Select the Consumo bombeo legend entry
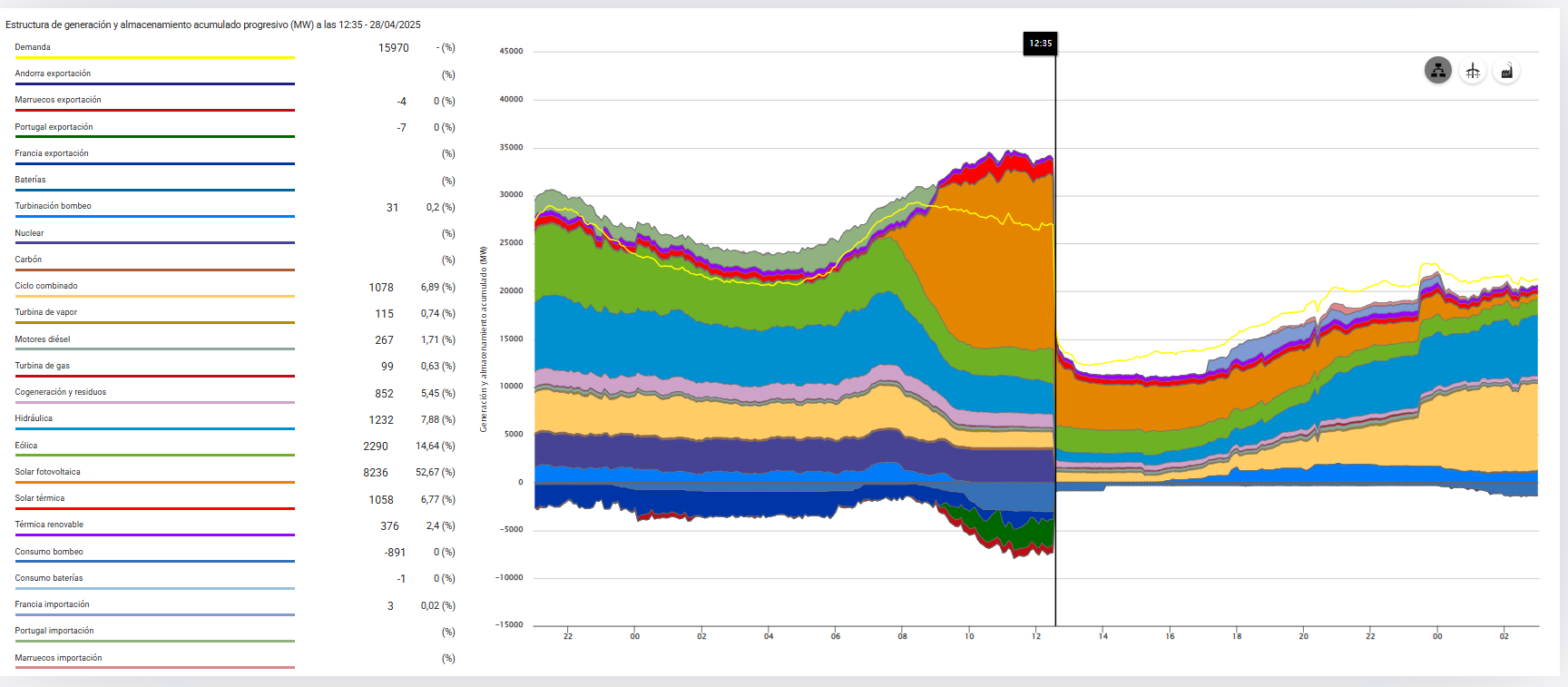 49,552
